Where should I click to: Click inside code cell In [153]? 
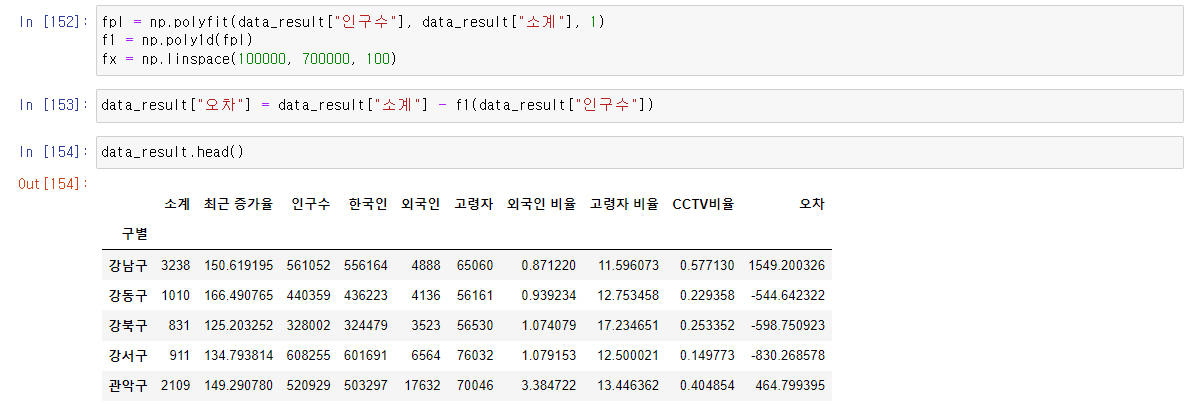tap(639, 106)
